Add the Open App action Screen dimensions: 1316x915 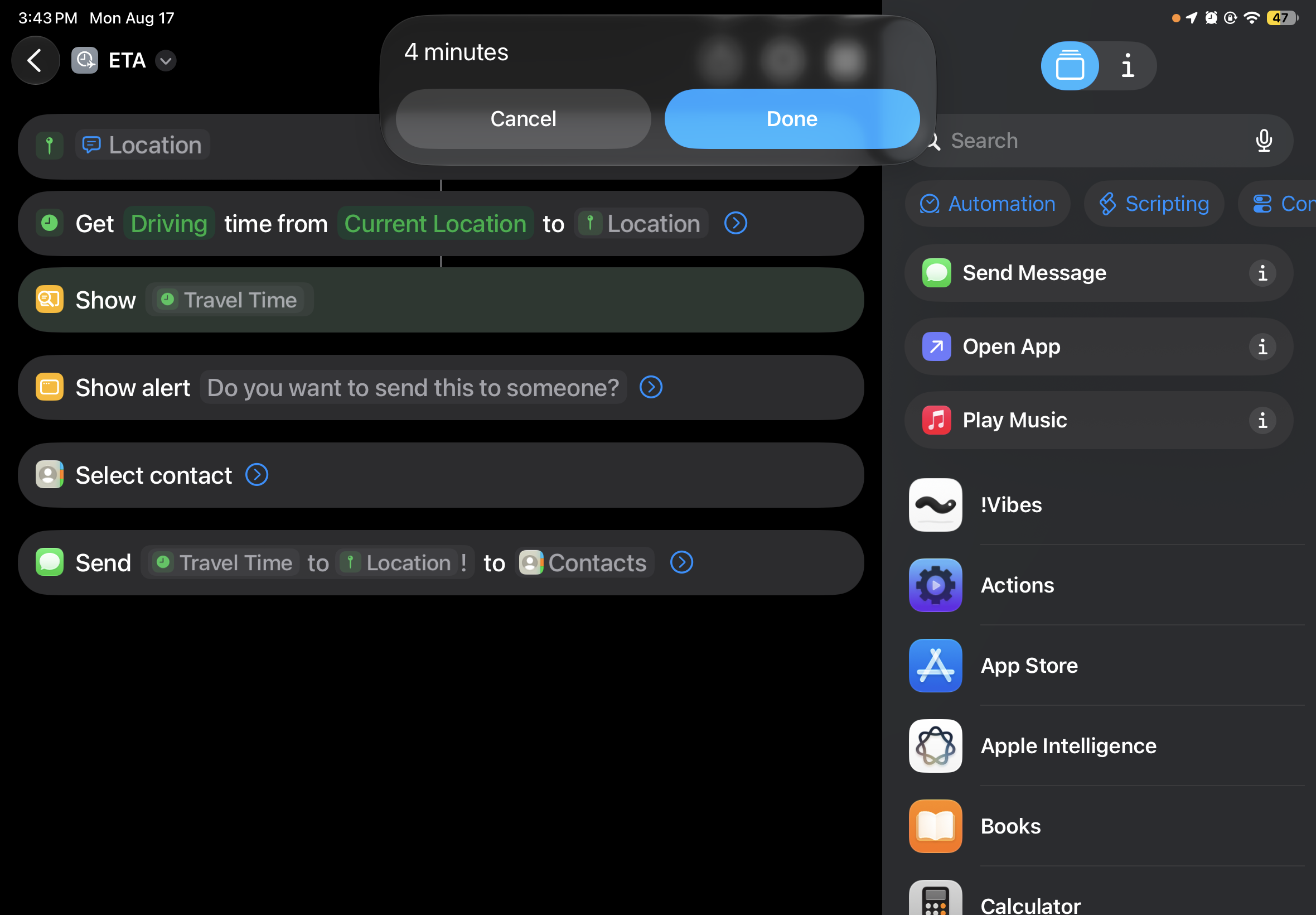1099,347
